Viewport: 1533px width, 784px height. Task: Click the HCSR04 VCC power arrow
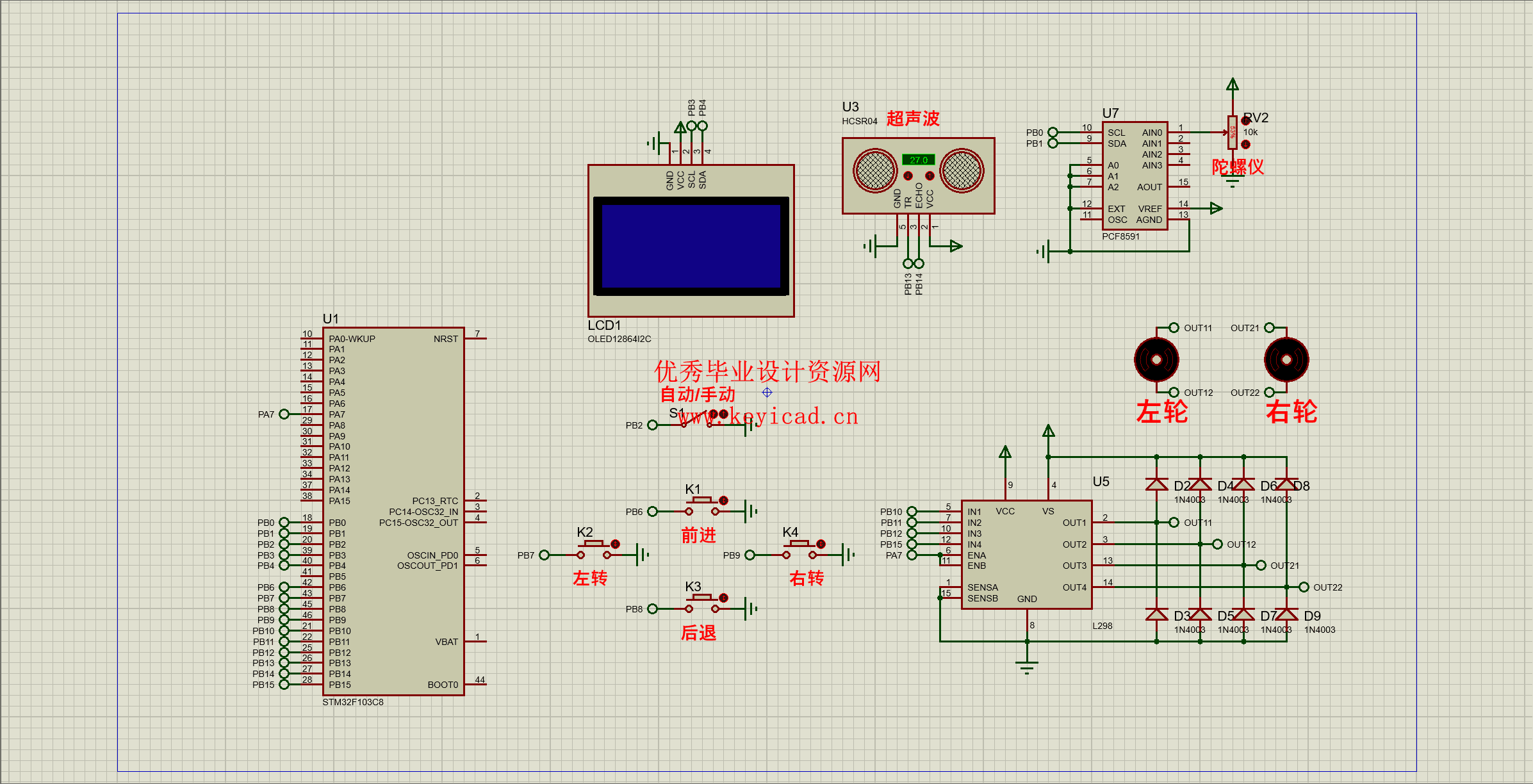coord(956,246)
